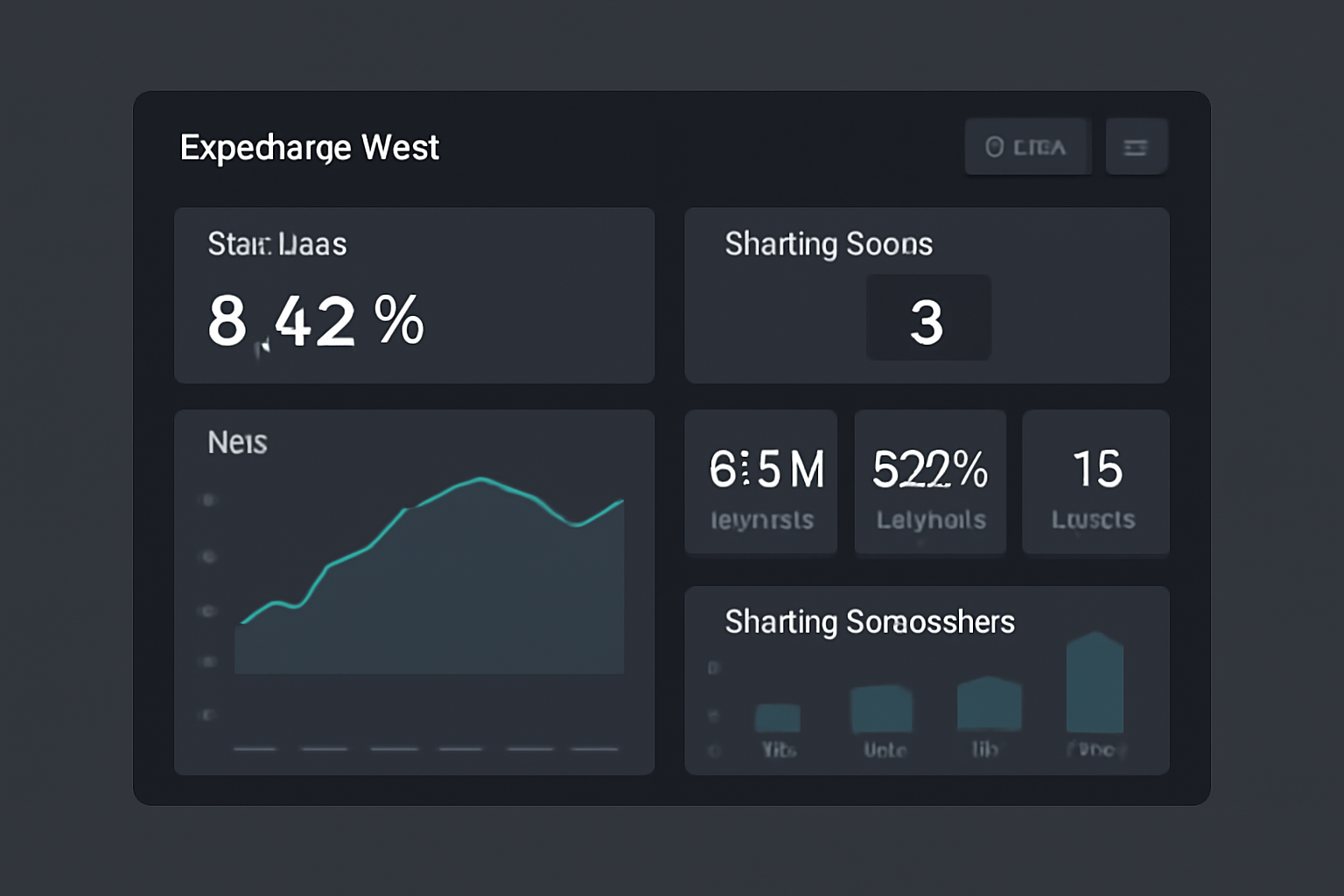Select the Sharting Soons counter showing 3
The height and width of the screenshot is (896, 1344).
pos(927,317)
